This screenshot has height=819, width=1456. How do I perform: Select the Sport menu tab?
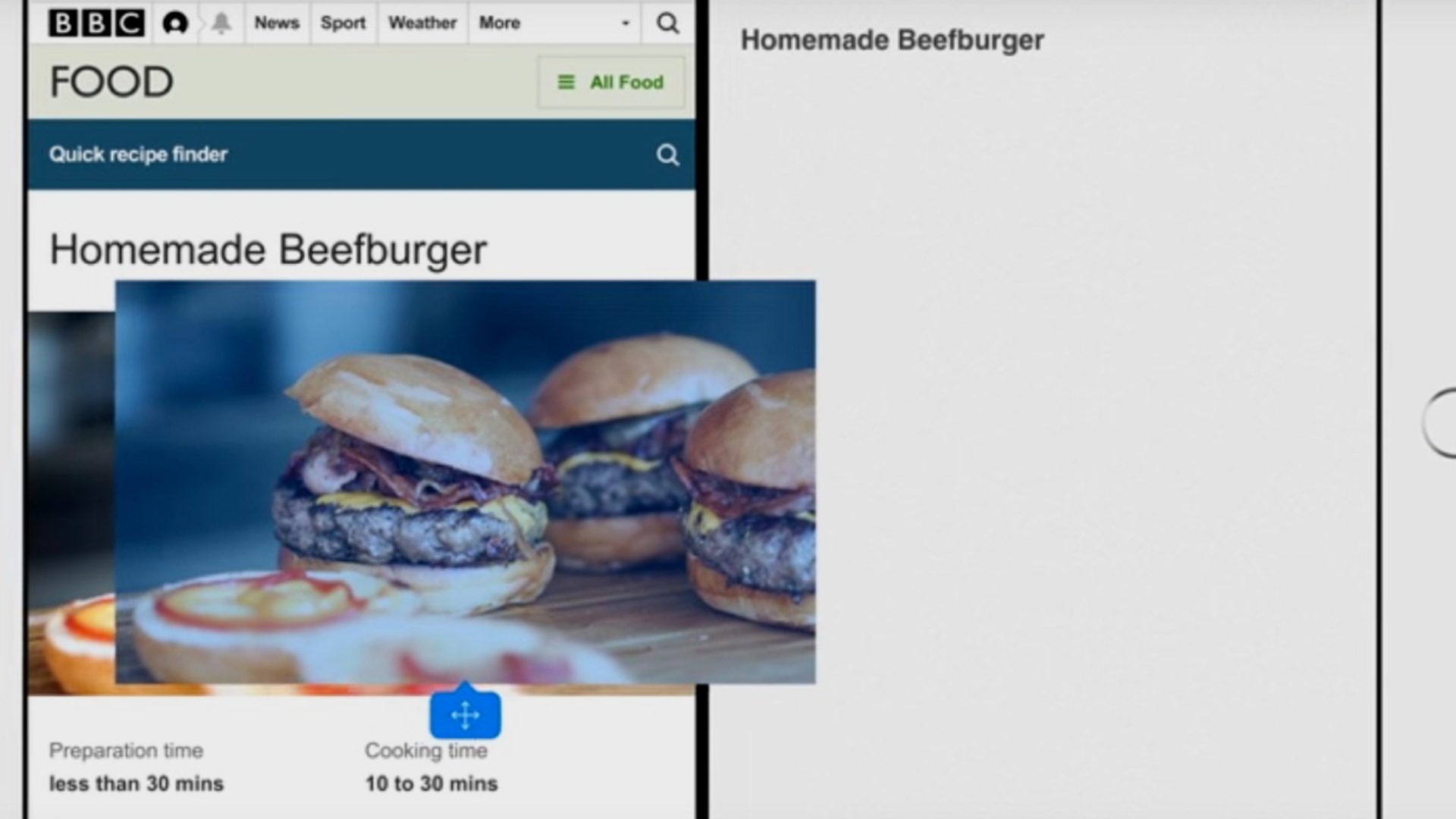342,22
